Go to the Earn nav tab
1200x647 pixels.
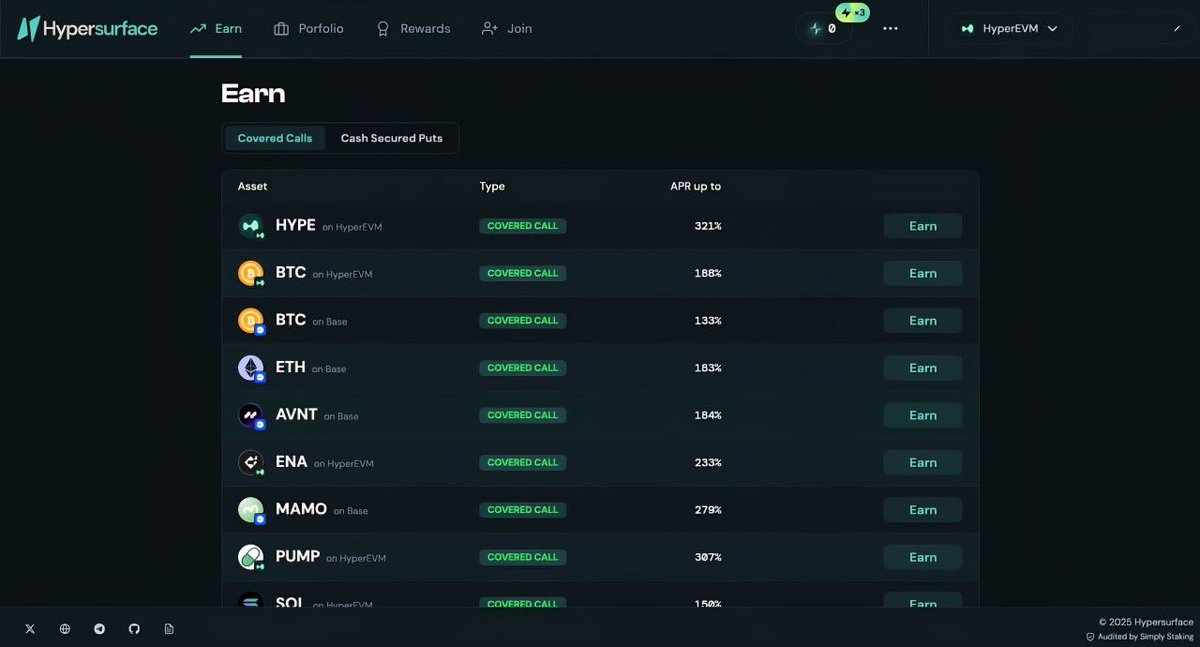coord(216,29)
